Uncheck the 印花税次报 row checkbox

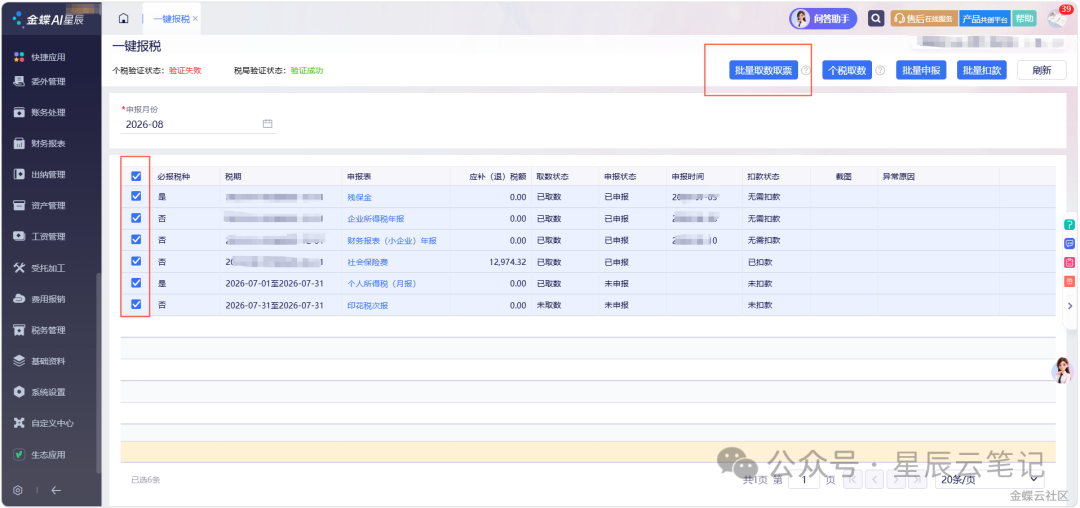[x=136, y=304]
